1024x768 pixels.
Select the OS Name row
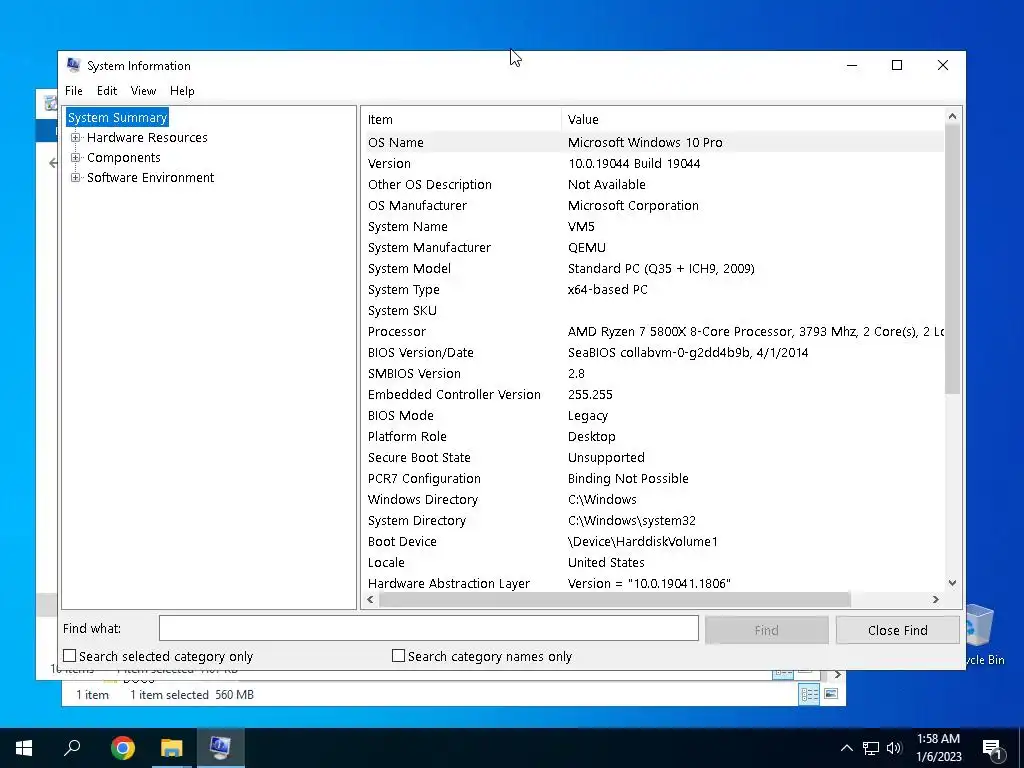point(653,142)
